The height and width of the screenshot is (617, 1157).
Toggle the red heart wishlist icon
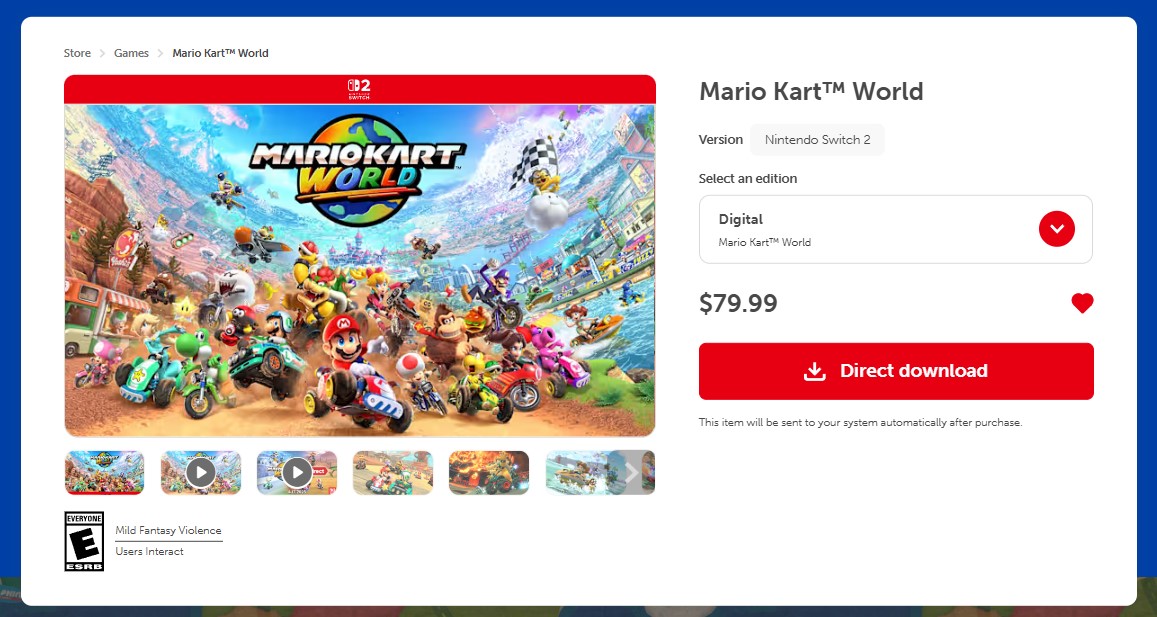pos(1082,303)
